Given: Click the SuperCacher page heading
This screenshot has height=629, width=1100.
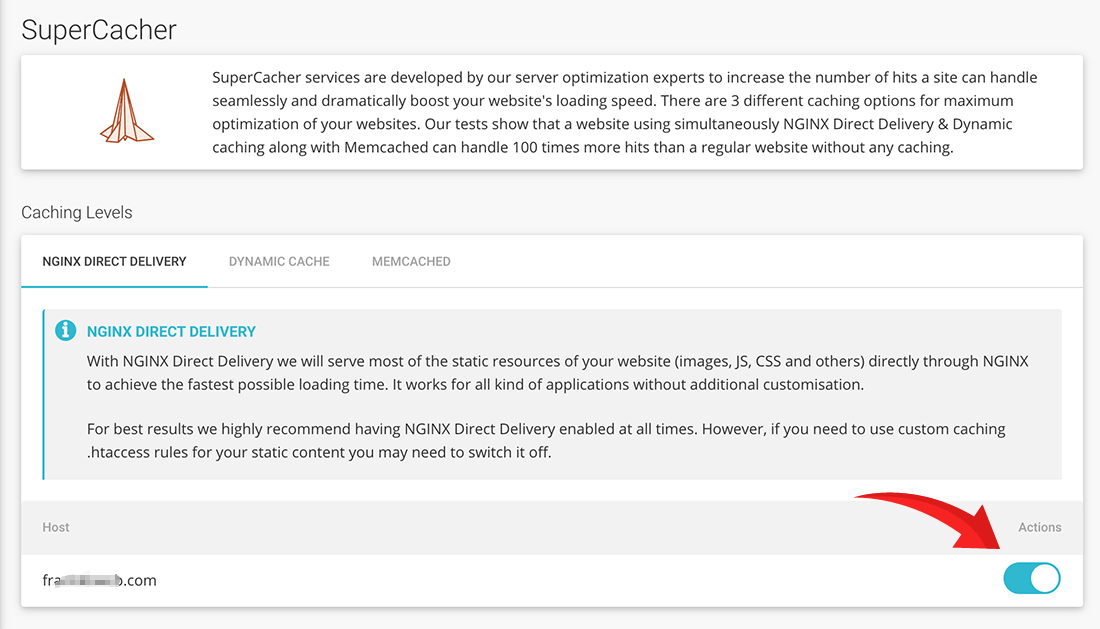Looking at the screenshot, I should point(99,30).
